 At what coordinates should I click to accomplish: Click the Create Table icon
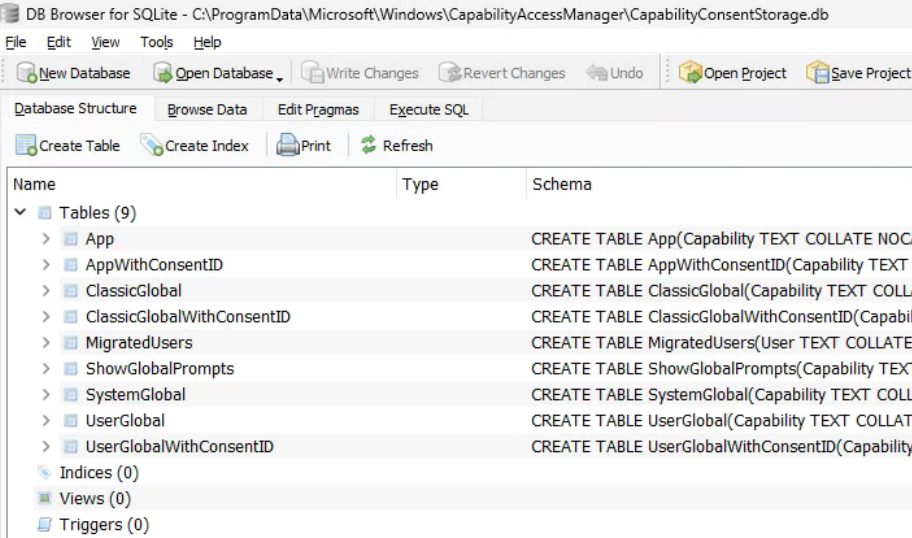26,146
